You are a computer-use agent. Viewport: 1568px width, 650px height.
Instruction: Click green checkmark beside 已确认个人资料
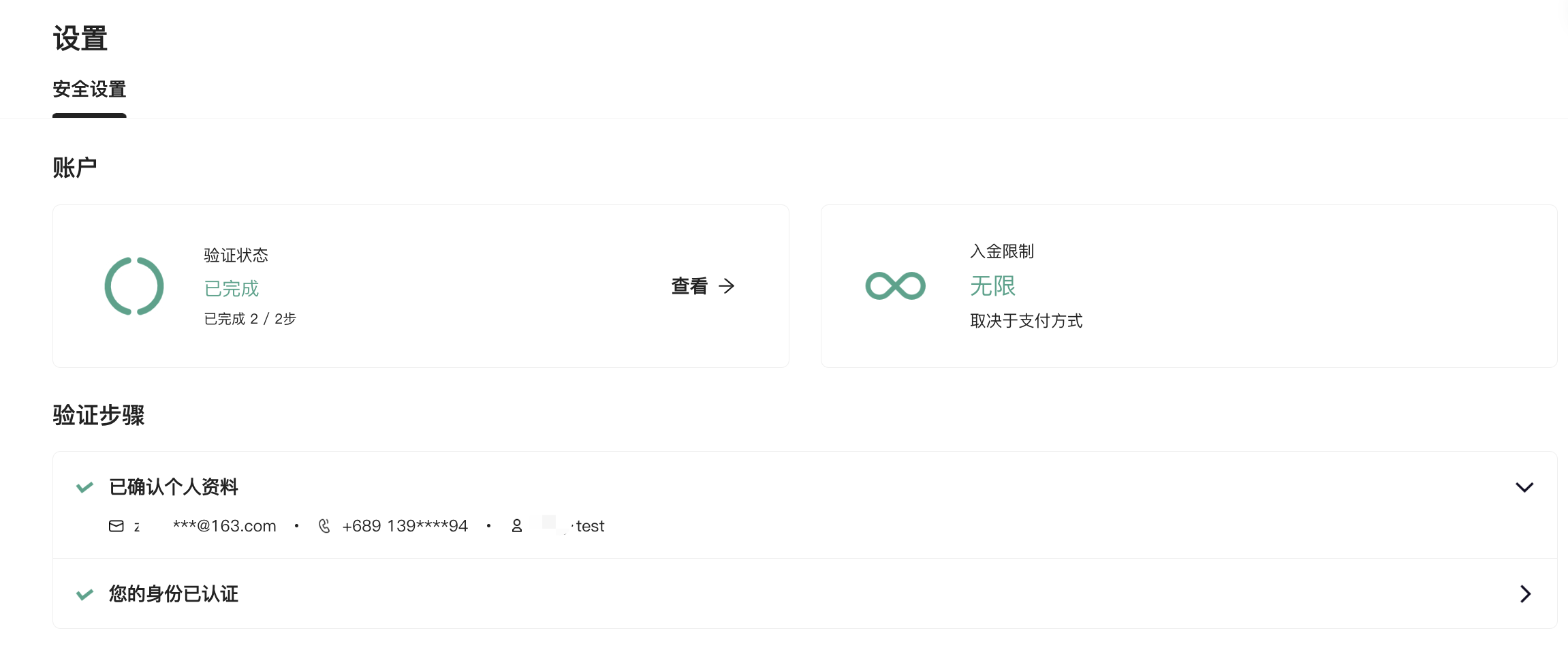pyautogui.click(x=84, y=487)
